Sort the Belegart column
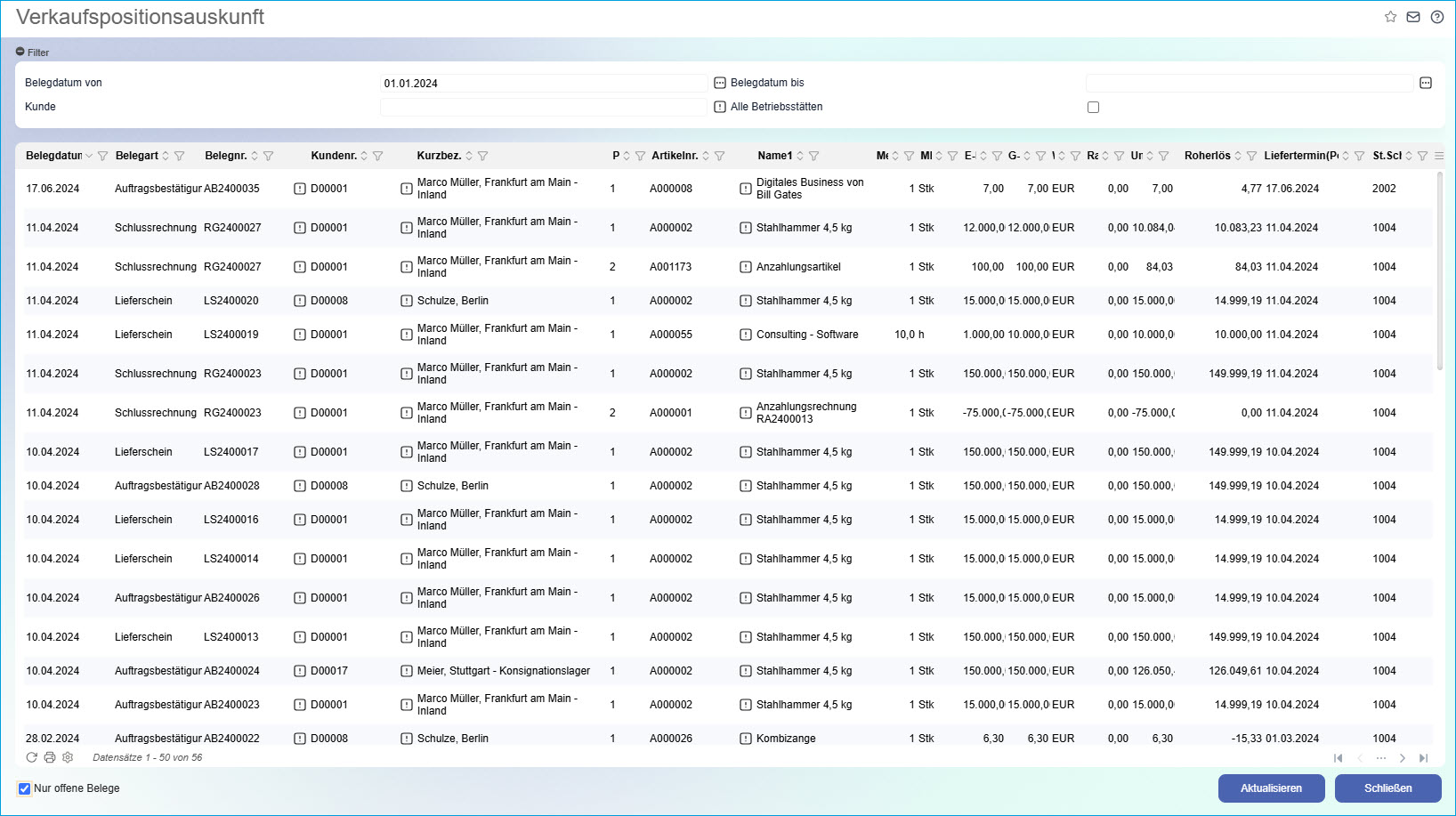The image size is (1456, 816). (x=166, y=156)
